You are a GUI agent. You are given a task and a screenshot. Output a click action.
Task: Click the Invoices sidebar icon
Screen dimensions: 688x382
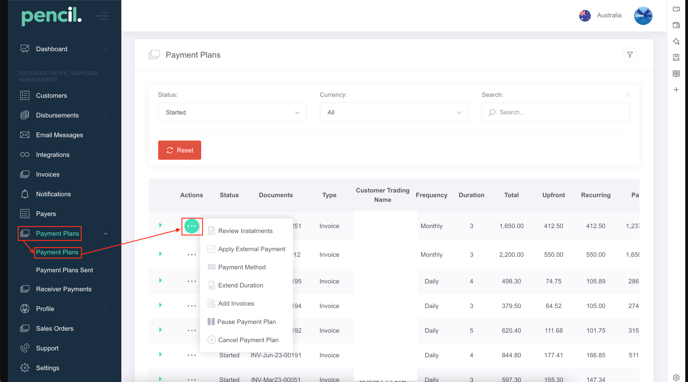pos(25,174)
